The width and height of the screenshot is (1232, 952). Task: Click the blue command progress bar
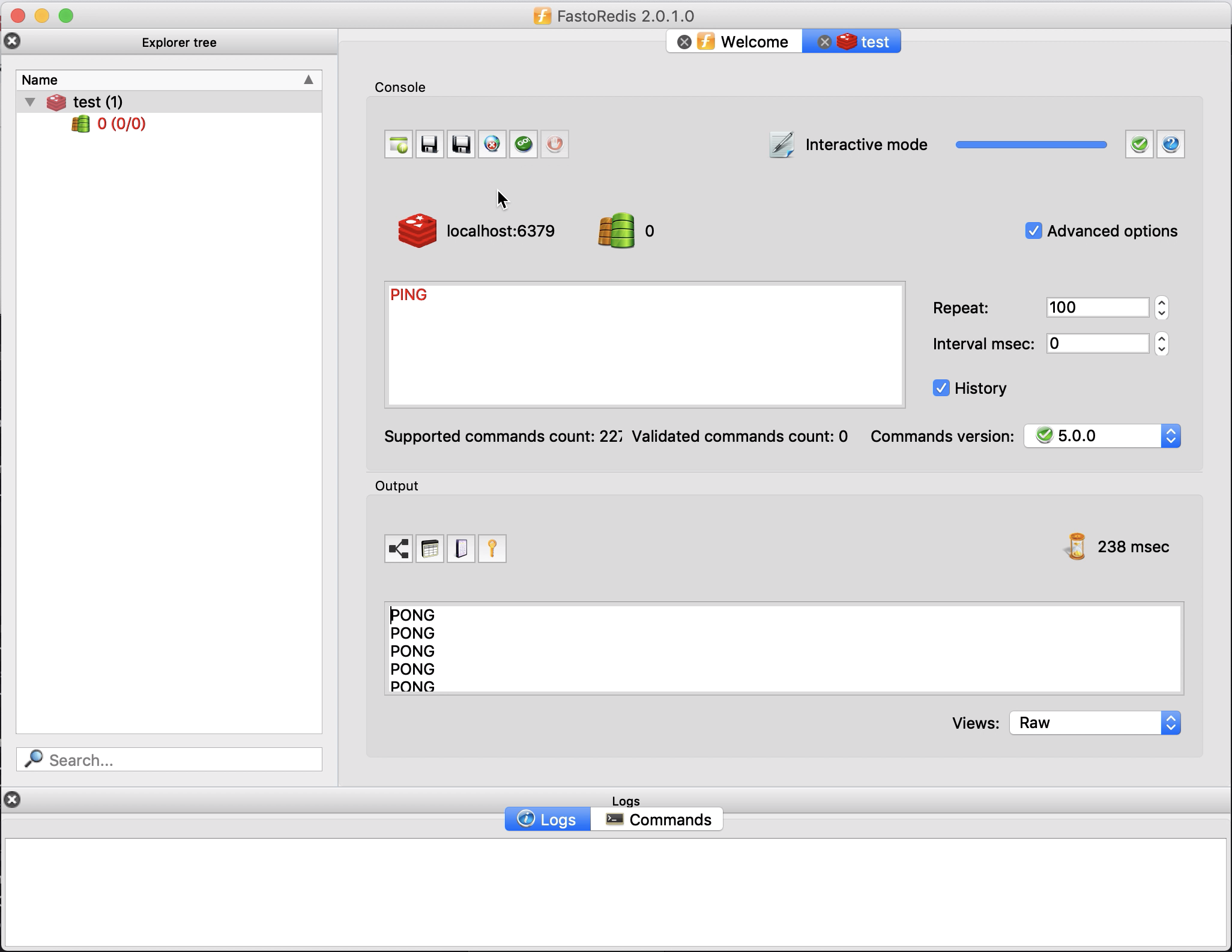click(x=1031, y=145)
